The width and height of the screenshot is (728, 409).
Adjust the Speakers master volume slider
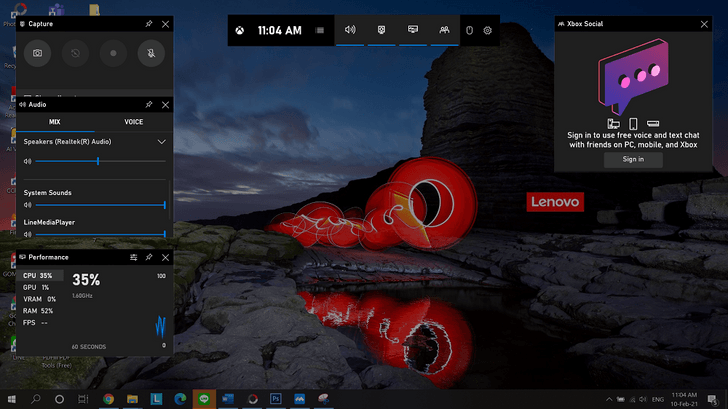[x=100, y=161]
